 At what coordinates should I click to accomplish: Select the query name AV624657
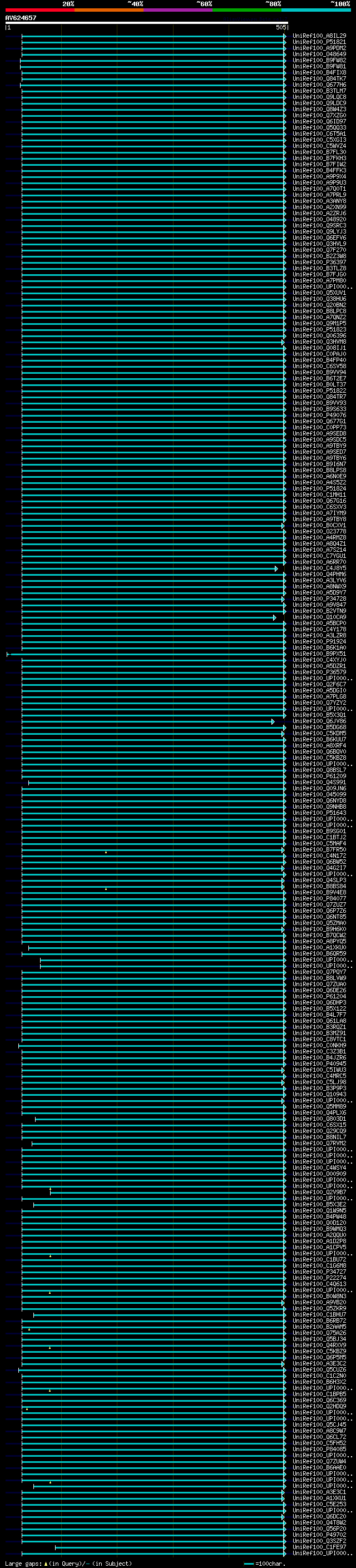point(21,18)
